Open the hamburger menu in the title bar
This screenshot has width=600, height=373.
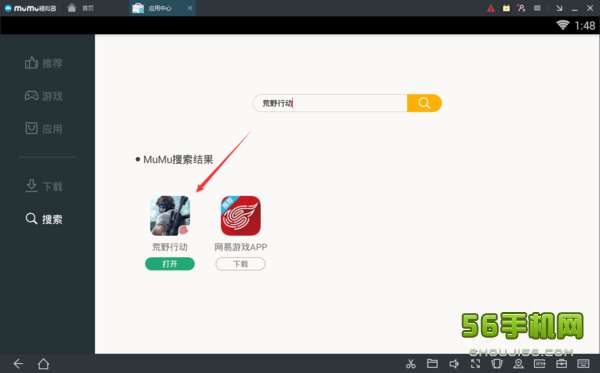pyautogui.click(x=537, y=8)
